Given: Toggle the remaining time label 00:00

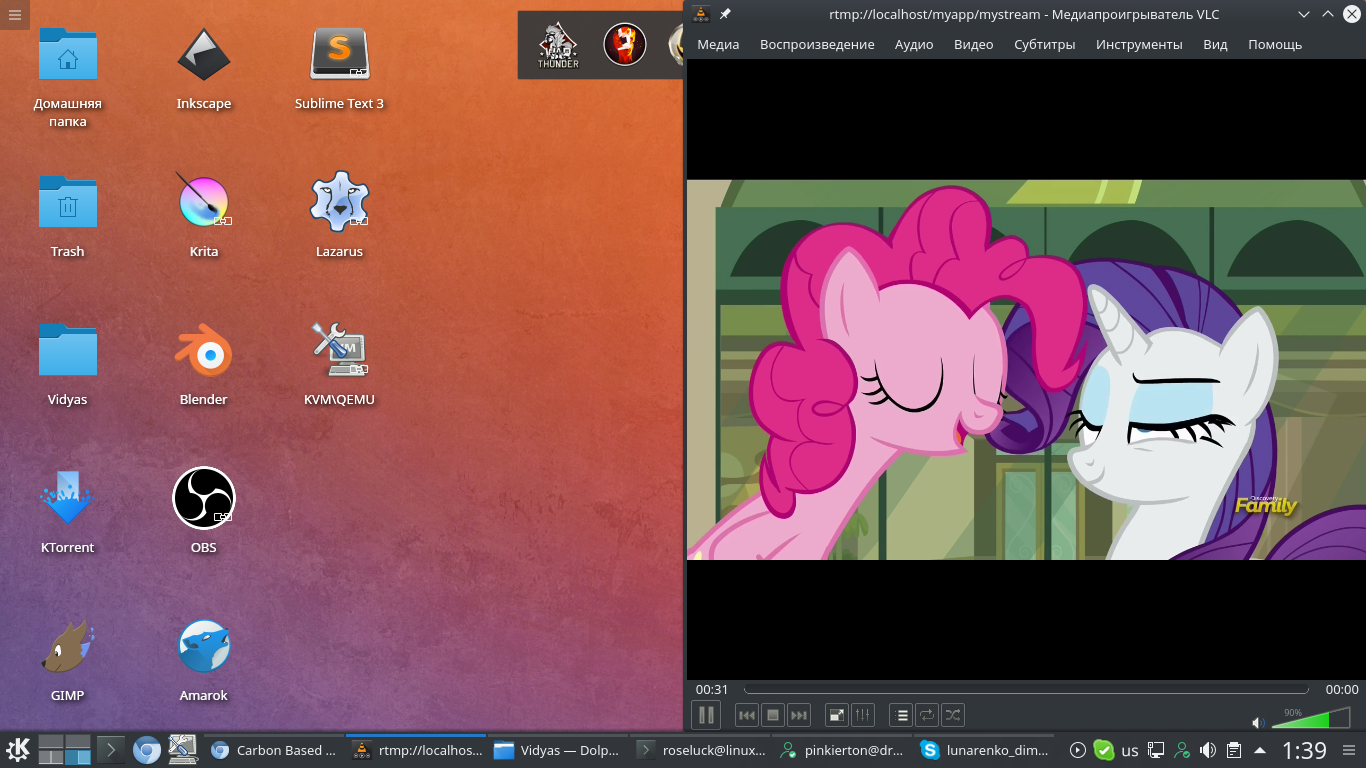Looking at the screenshot, I should point(1342,689).
